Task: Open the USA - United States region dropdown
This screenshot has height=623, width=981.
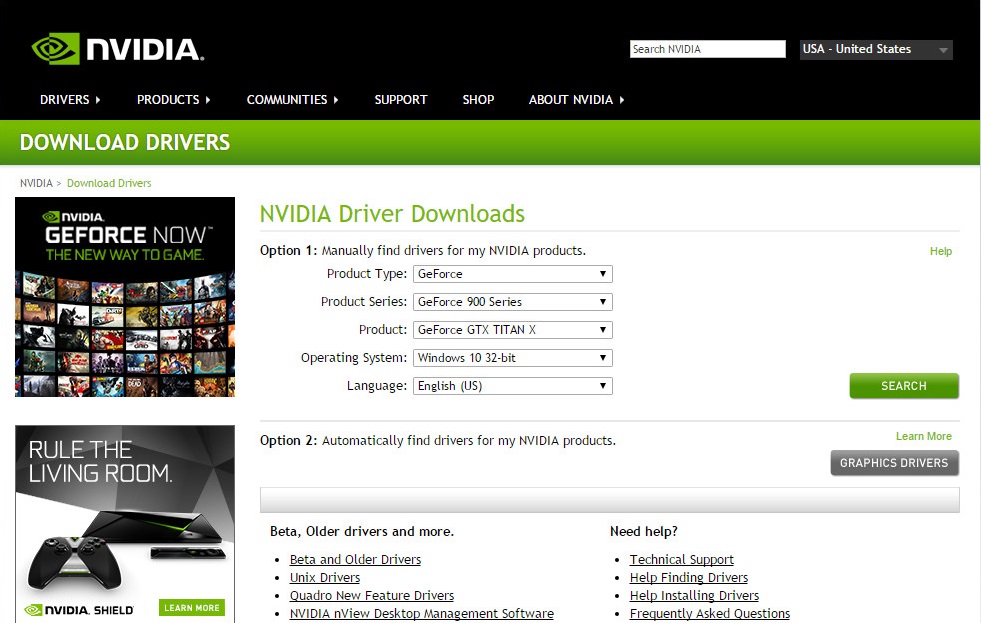Action: (876, 49)
